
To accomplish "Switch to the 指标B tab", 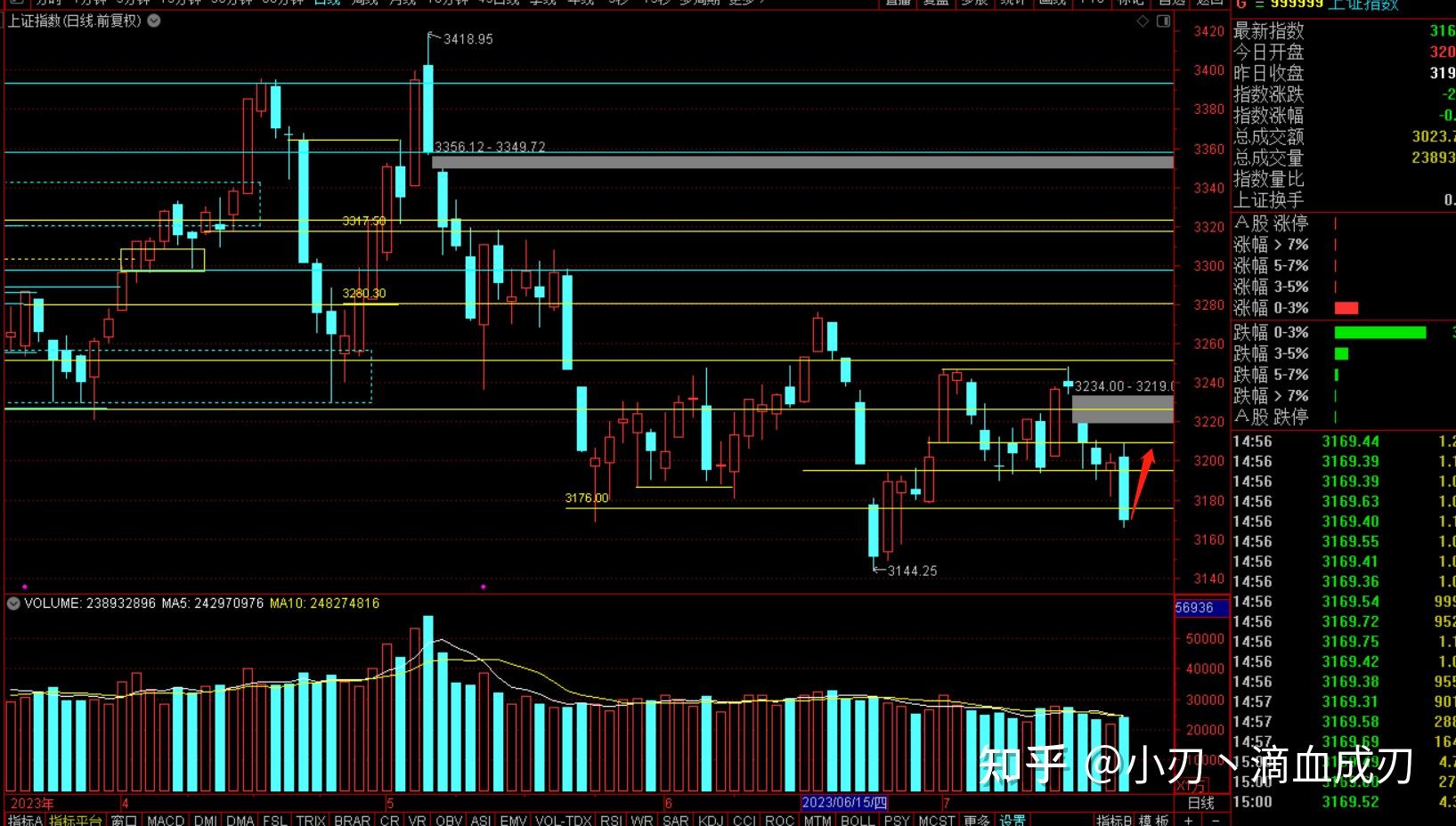I will pos(1114,820).
